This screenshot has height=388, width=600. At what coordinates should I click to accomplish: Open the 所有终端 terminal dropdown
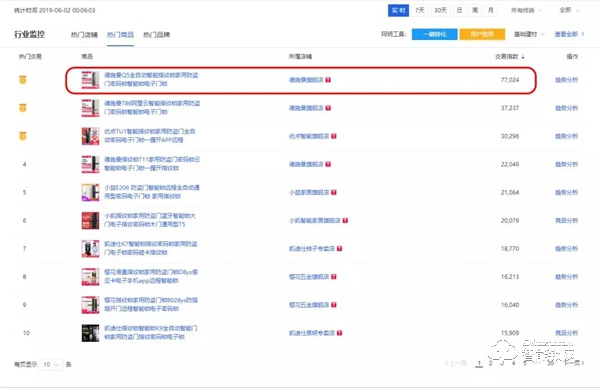[527, 10]
